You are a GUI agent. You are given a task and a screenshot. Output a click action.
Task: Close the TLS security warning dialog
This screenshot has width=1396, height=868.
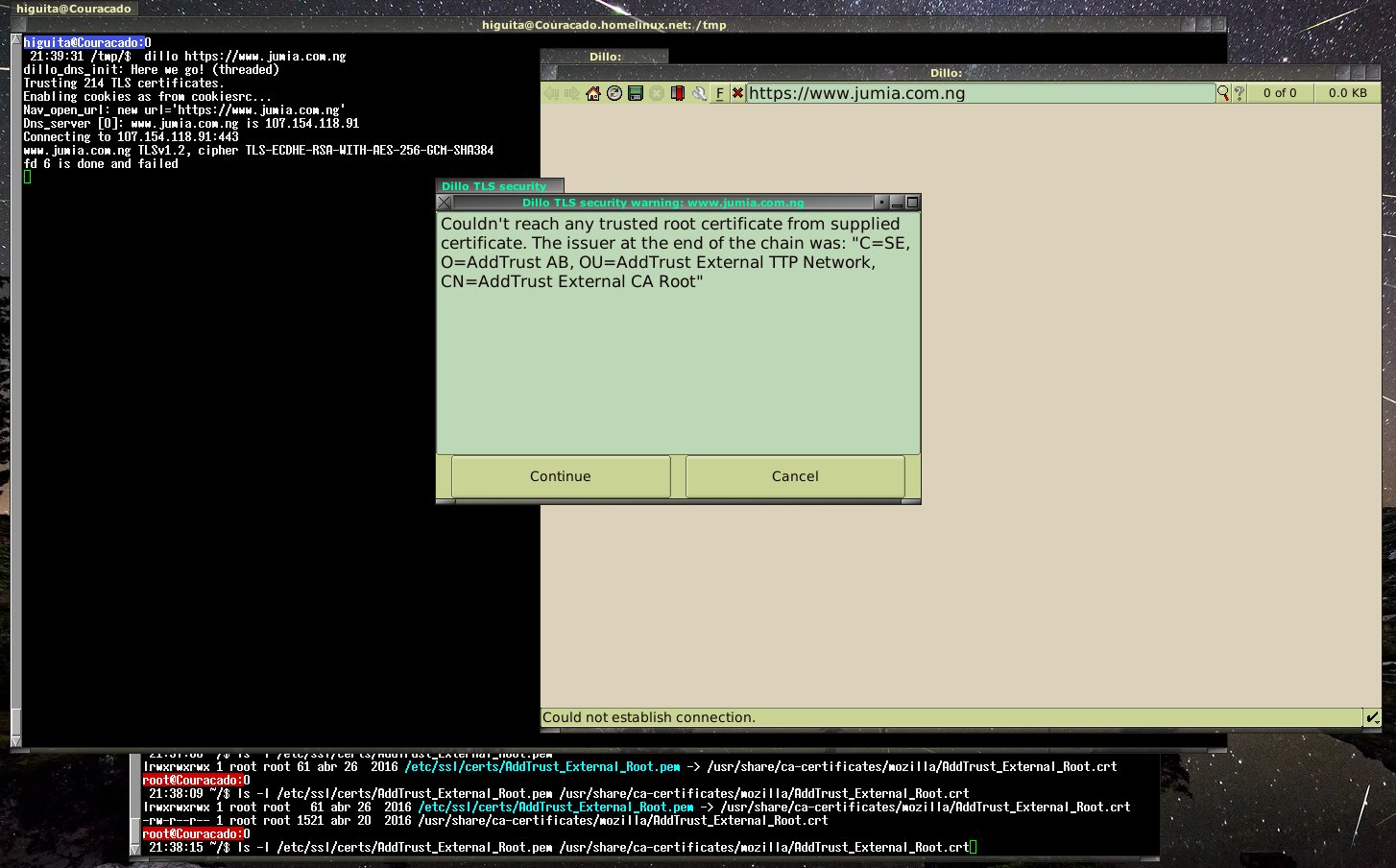[x=444, y=203]
